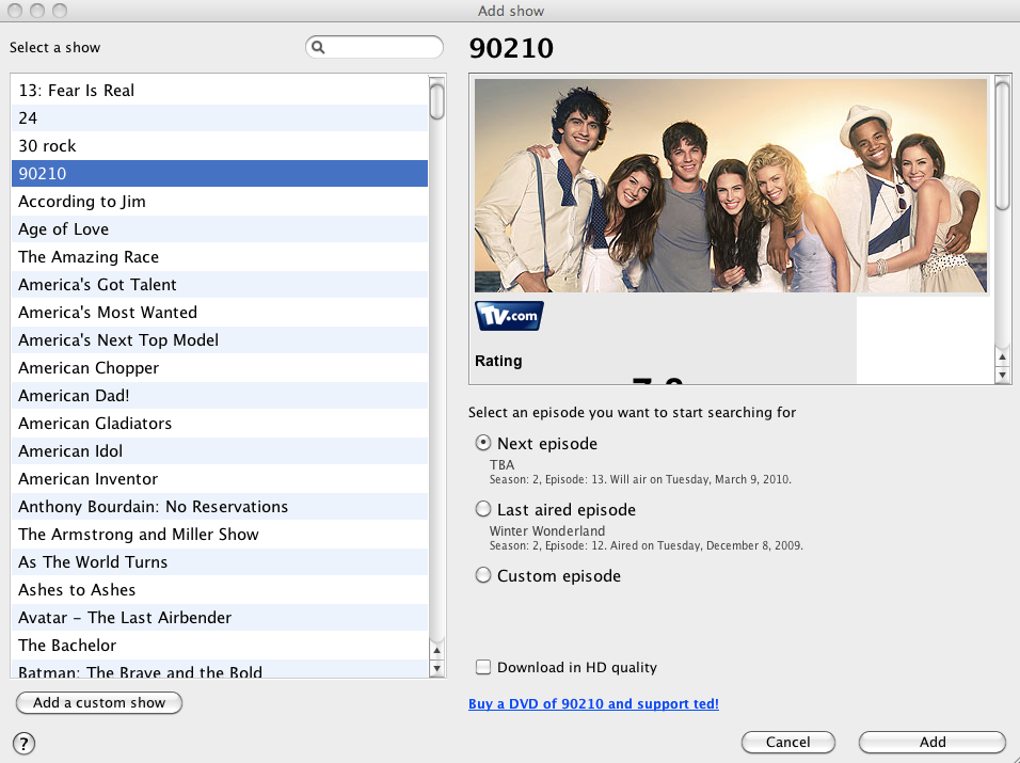Select American Chopper

[220, 368]
